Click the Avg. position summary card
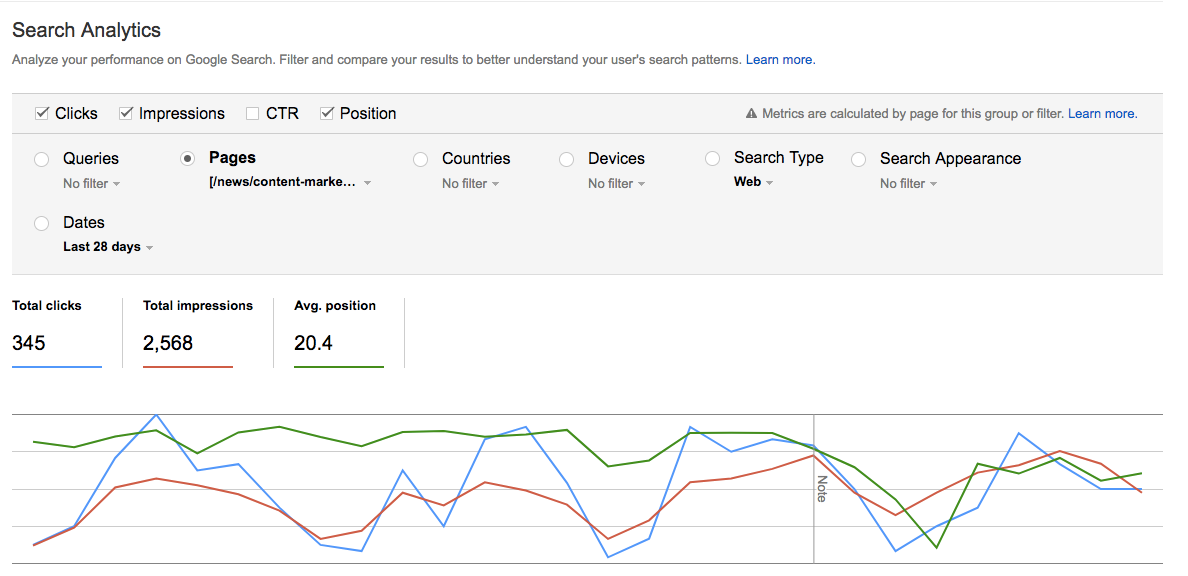 (x=338, y=332)
